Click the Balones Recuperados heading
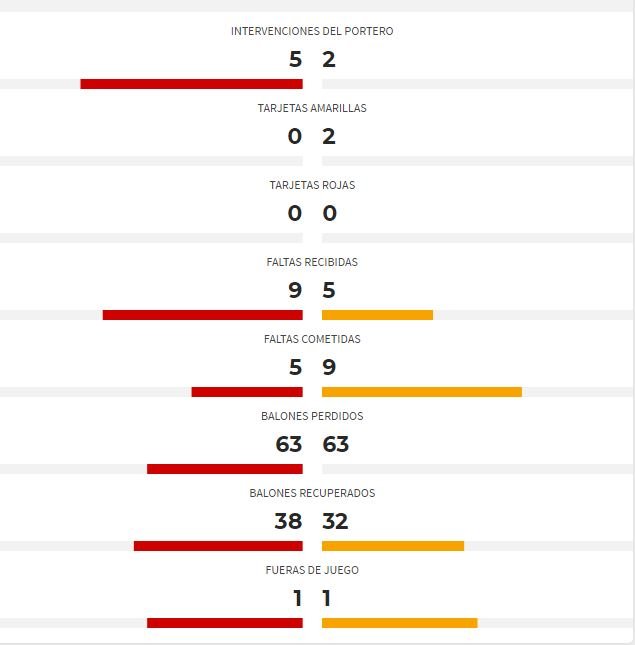This screenshot has height=645, width=635. tap(312, 493)
